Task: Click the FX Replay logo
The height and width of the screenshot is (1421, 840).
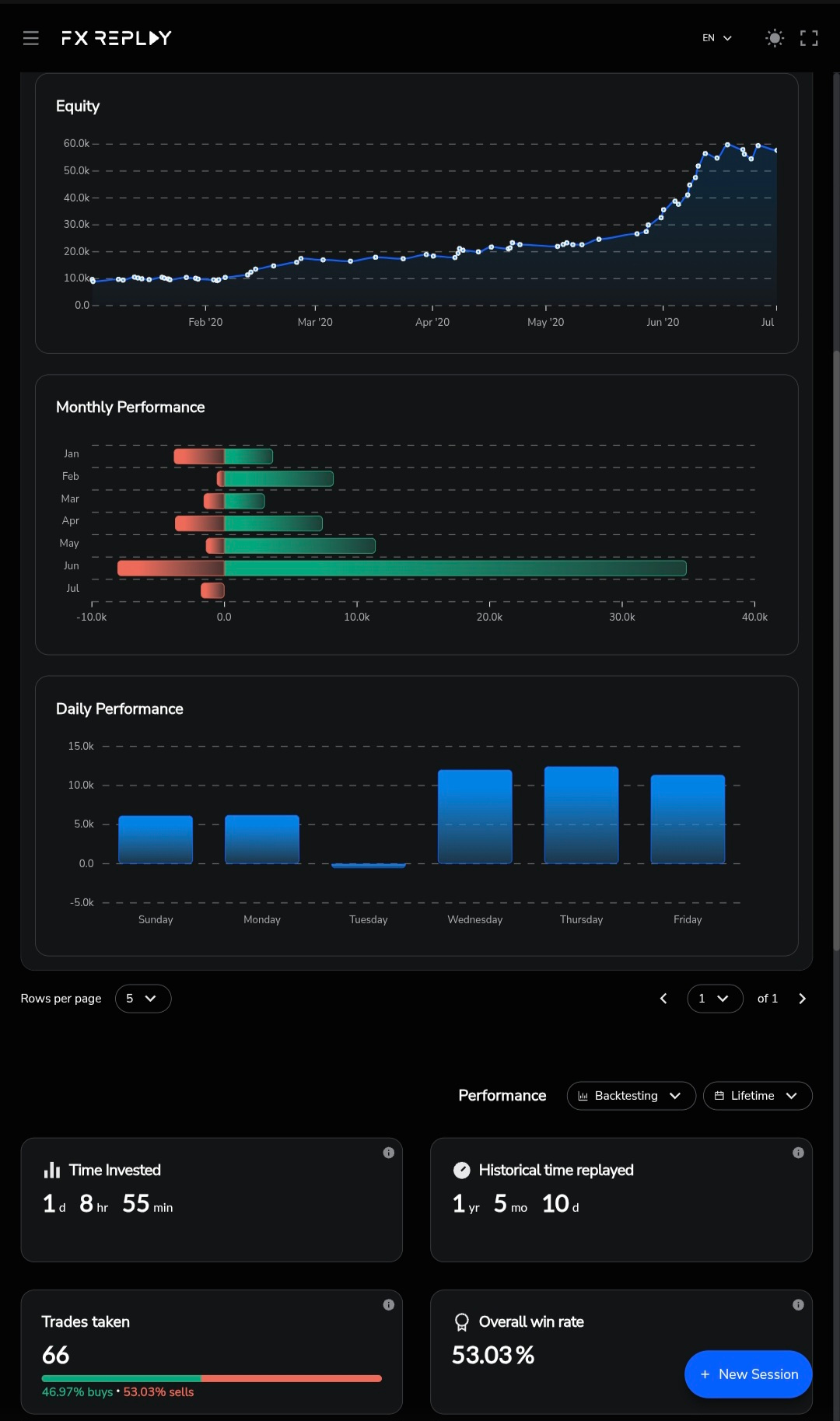Action: click(x=117, y=38)
